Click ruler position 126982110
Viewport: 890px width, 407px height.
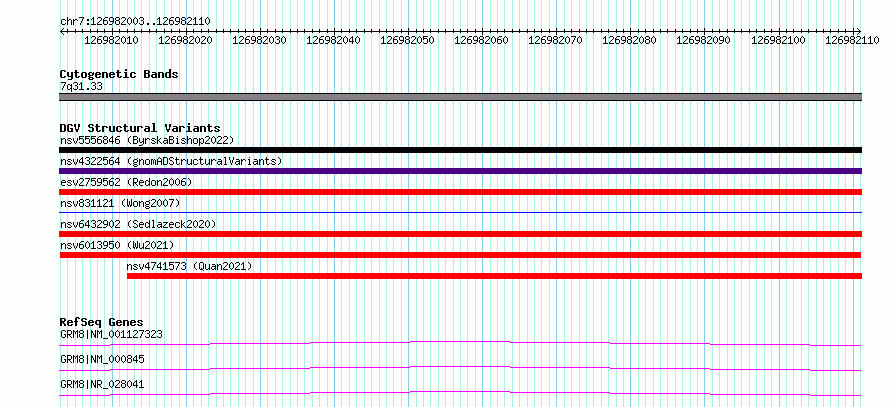click(852, 40)
